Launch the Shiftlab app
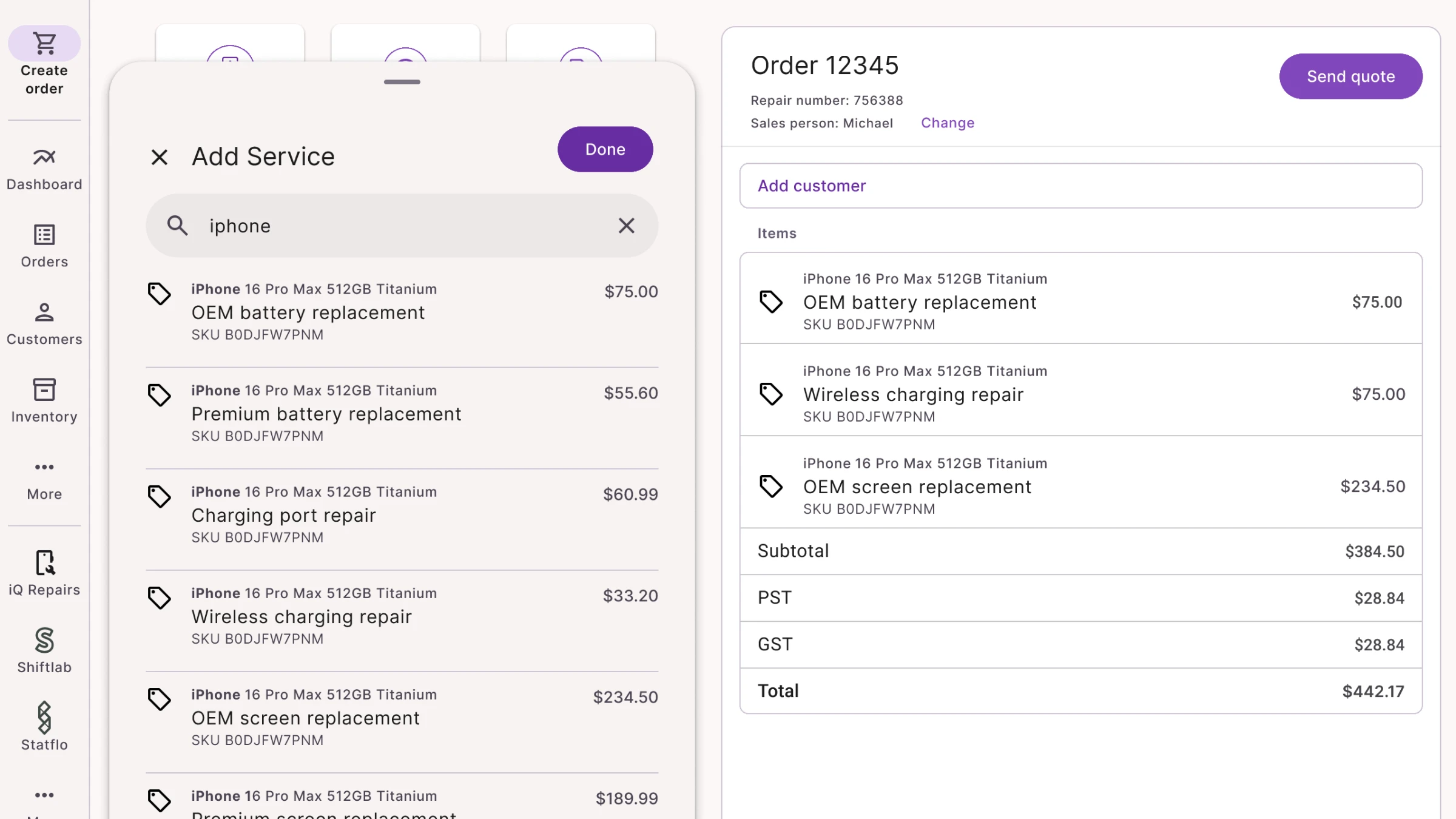 [x=44, y=651]
